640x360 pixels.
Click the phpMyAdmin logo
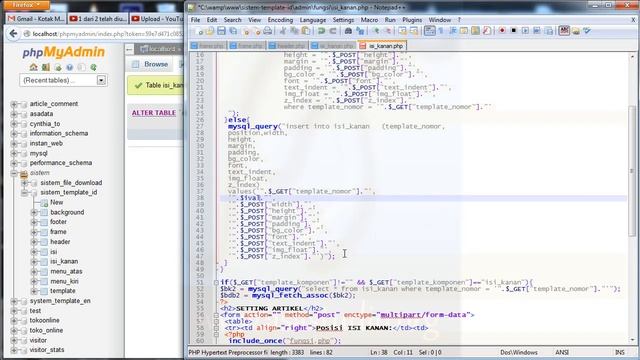click(x=63, y=52)
